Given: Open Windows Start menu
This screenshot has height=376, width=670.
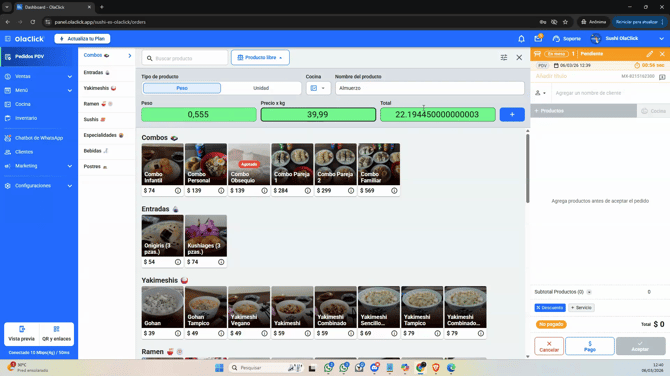Looking at the screenshot, I should (219, 368).
